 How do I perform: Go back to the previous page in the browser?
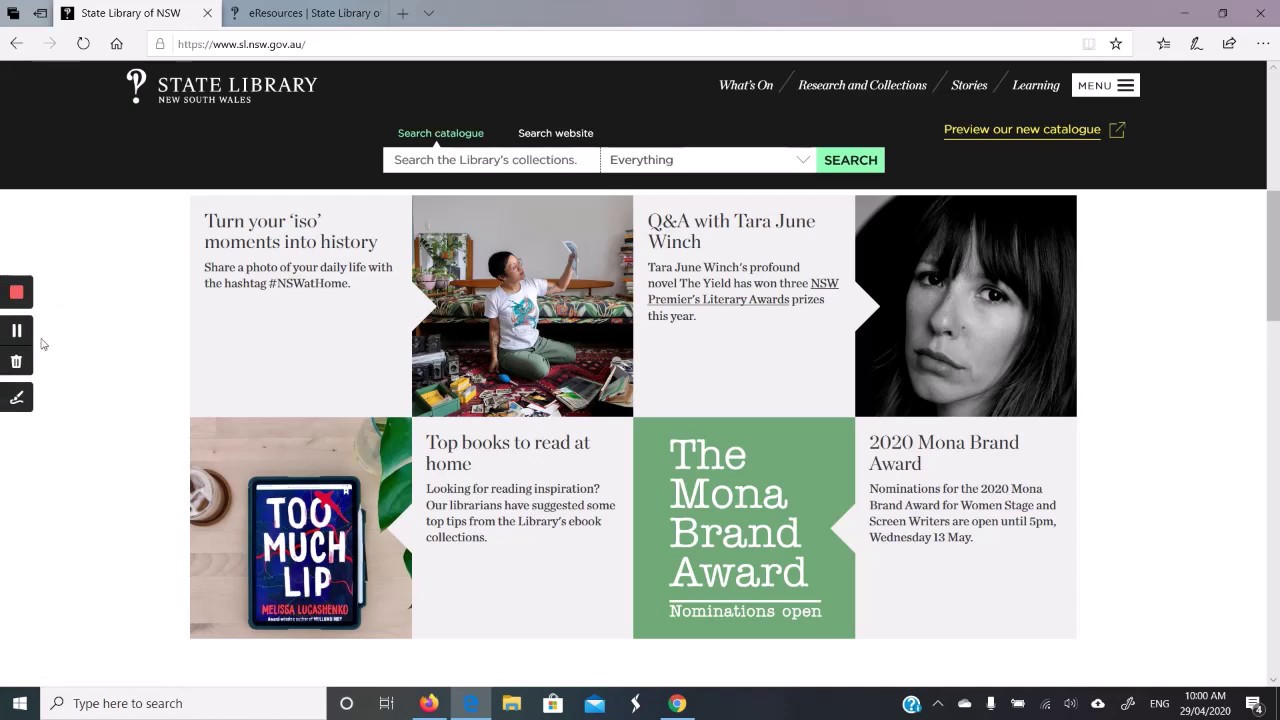(x=16, y=44)
